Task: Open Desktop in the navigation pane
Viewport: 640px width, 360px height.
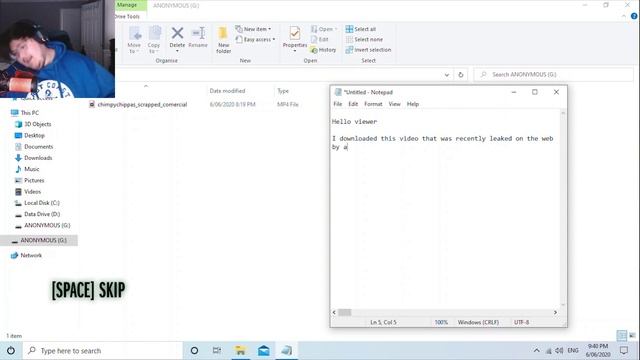Action: [30, 136]
